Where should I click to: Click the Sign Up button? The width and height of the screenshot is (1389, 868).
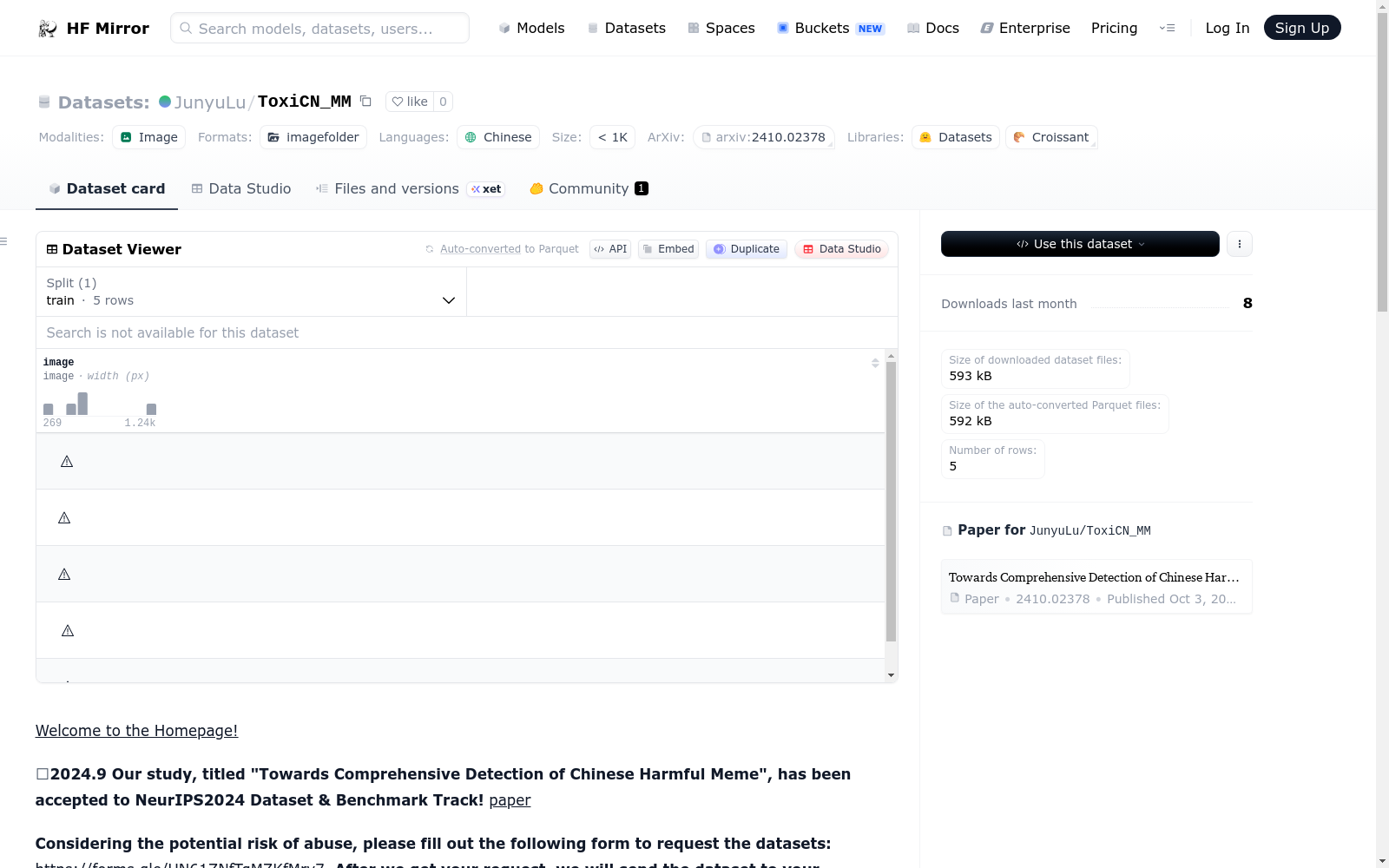(1302, 28)
